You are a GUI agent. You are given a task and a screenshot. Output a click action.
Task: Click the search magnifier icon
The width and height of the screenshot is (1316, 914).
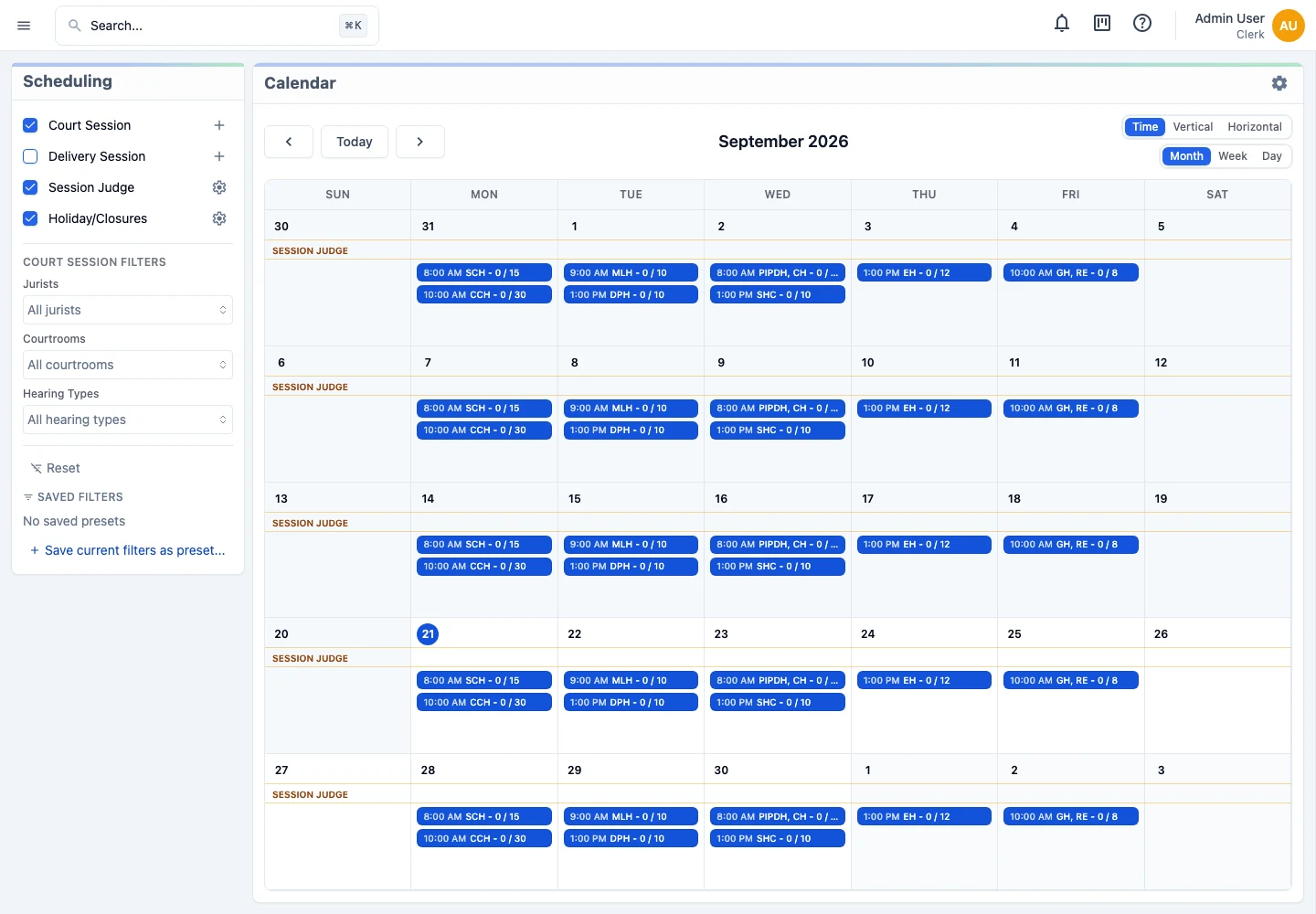(75, 26)
